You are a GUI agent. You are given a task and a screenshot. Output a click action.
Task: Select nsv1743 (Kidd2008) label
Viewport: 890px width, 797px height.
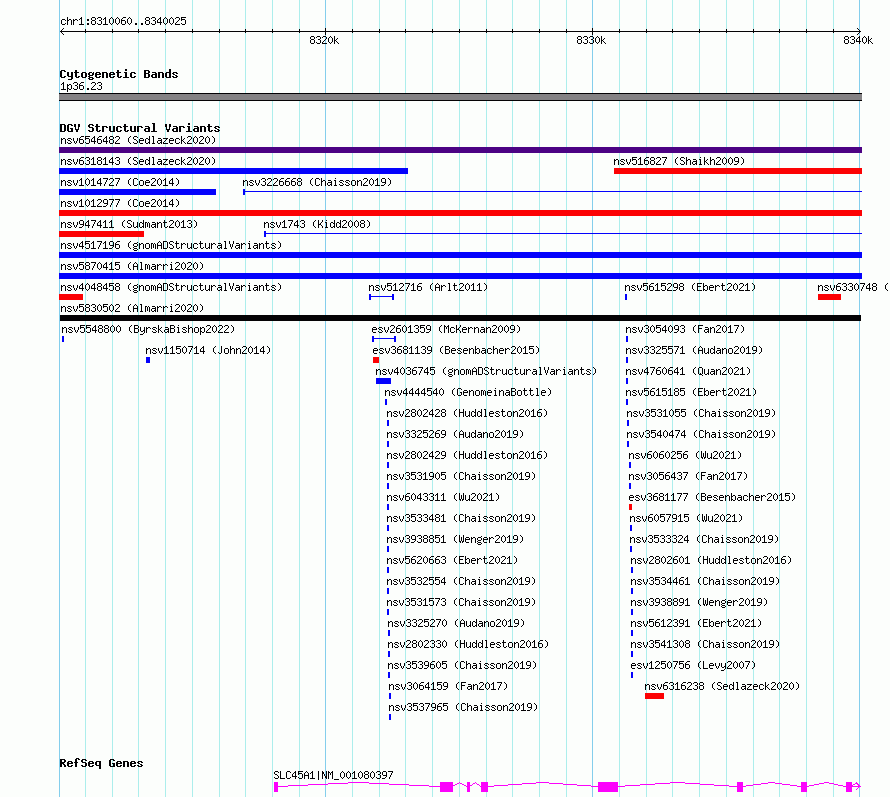[x=317, y=224]
